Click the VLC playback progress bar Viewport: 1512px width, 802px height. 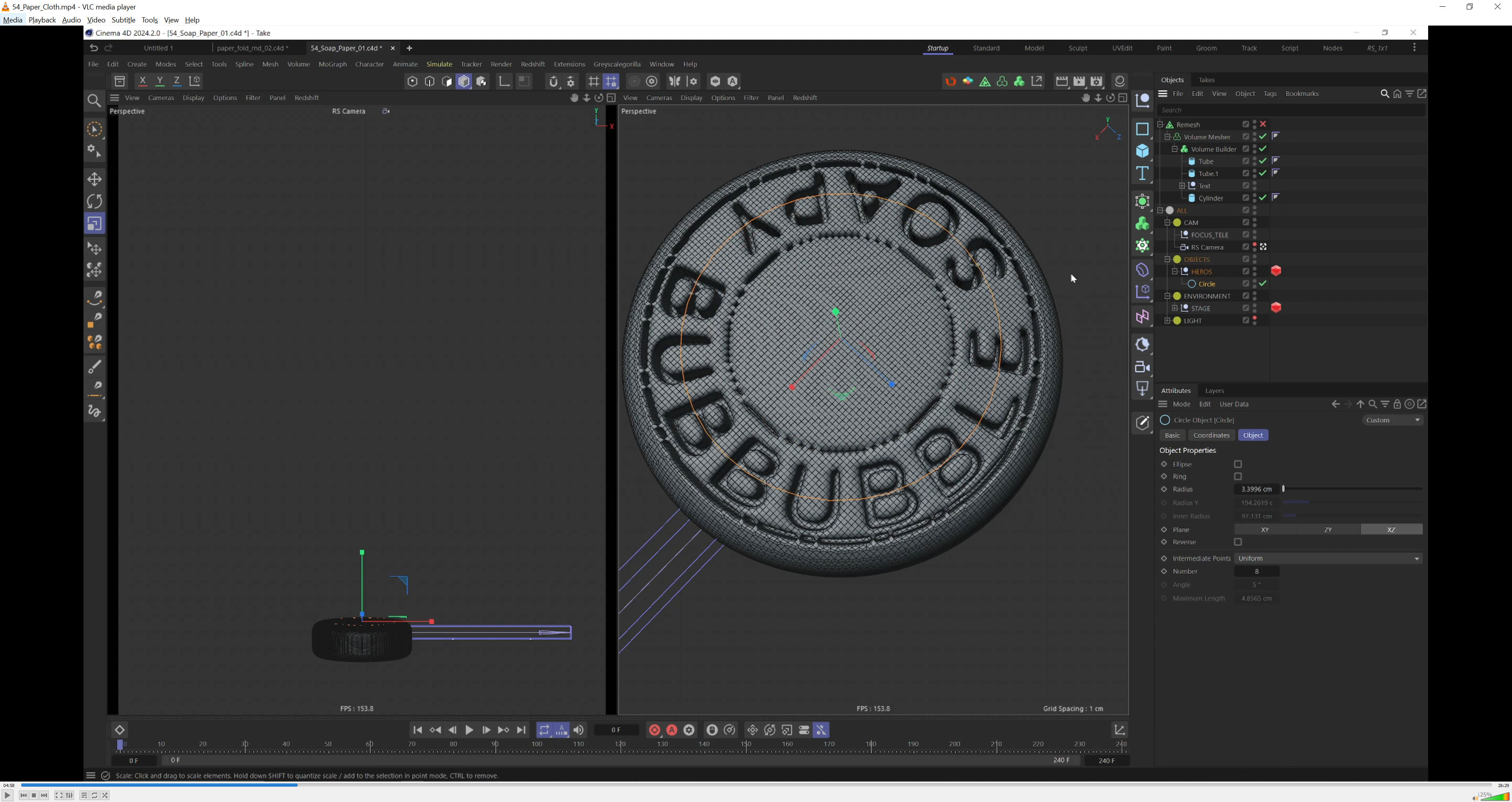point(756,785)
